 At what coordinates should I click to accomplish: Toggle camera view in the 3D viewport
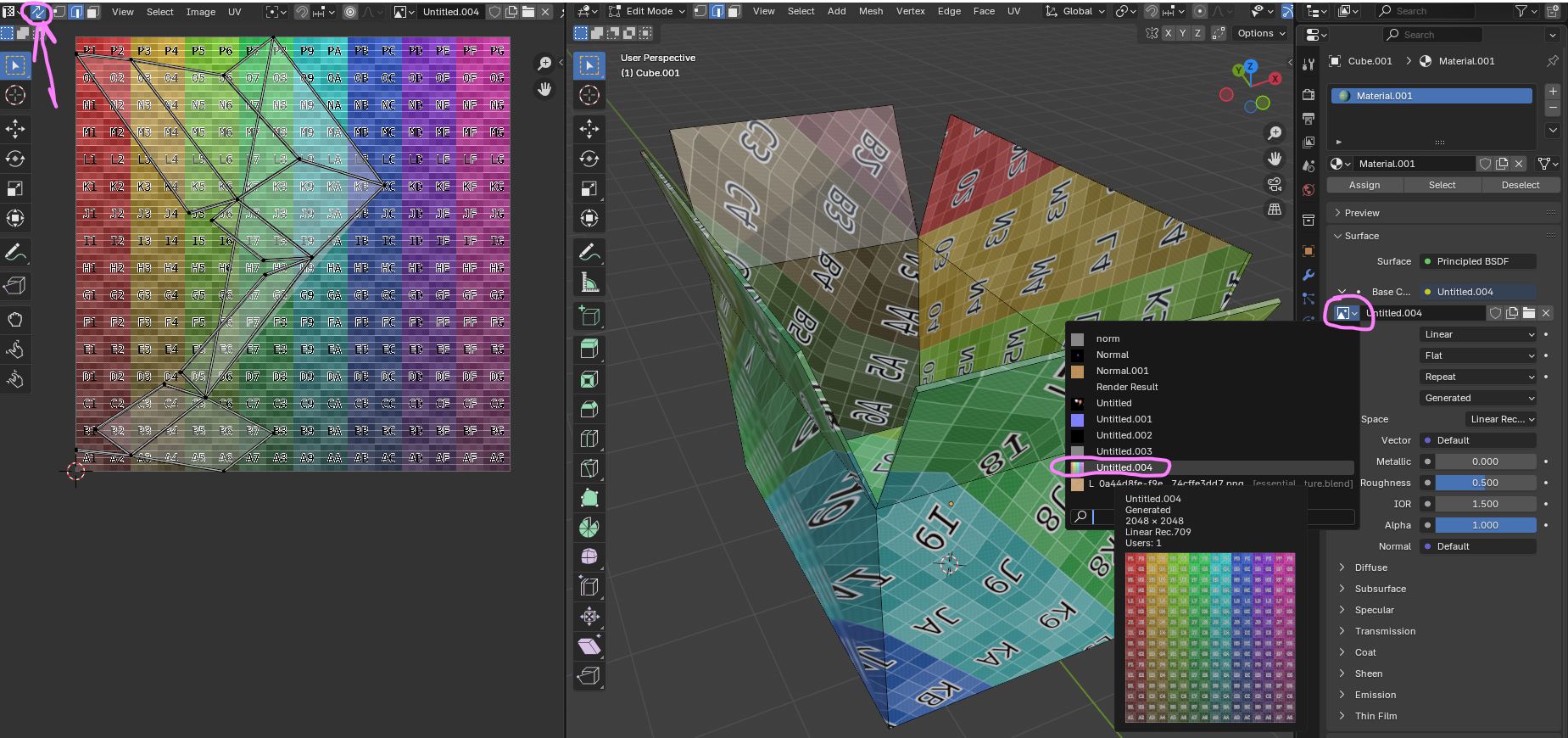tap(1274, 184)
